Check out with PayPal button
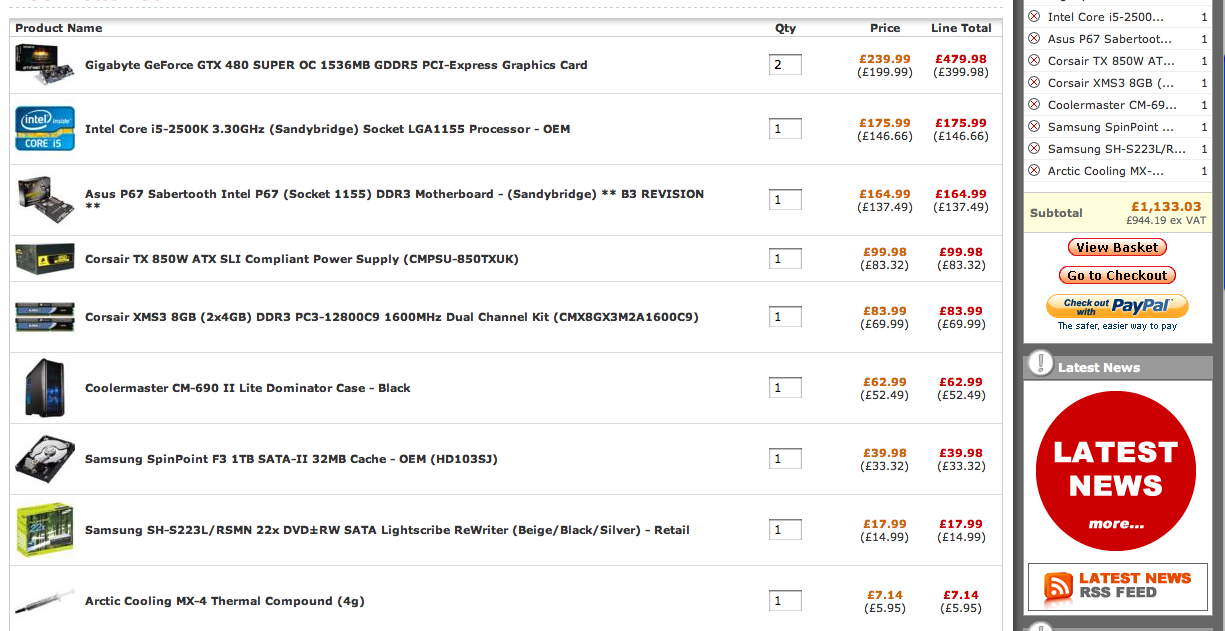The image size is (1225, 631). (1117, 306)
